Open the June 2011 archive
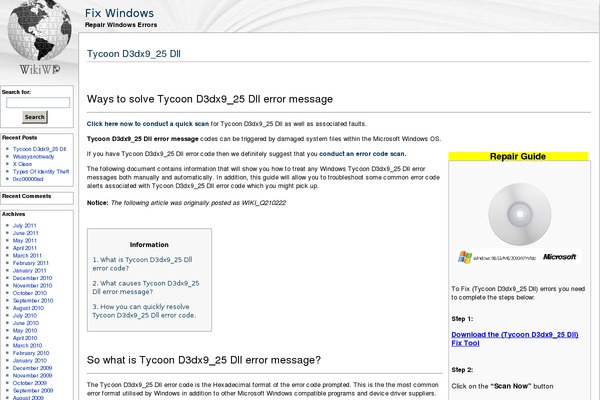600x400 pixels. tap(25, 233)
